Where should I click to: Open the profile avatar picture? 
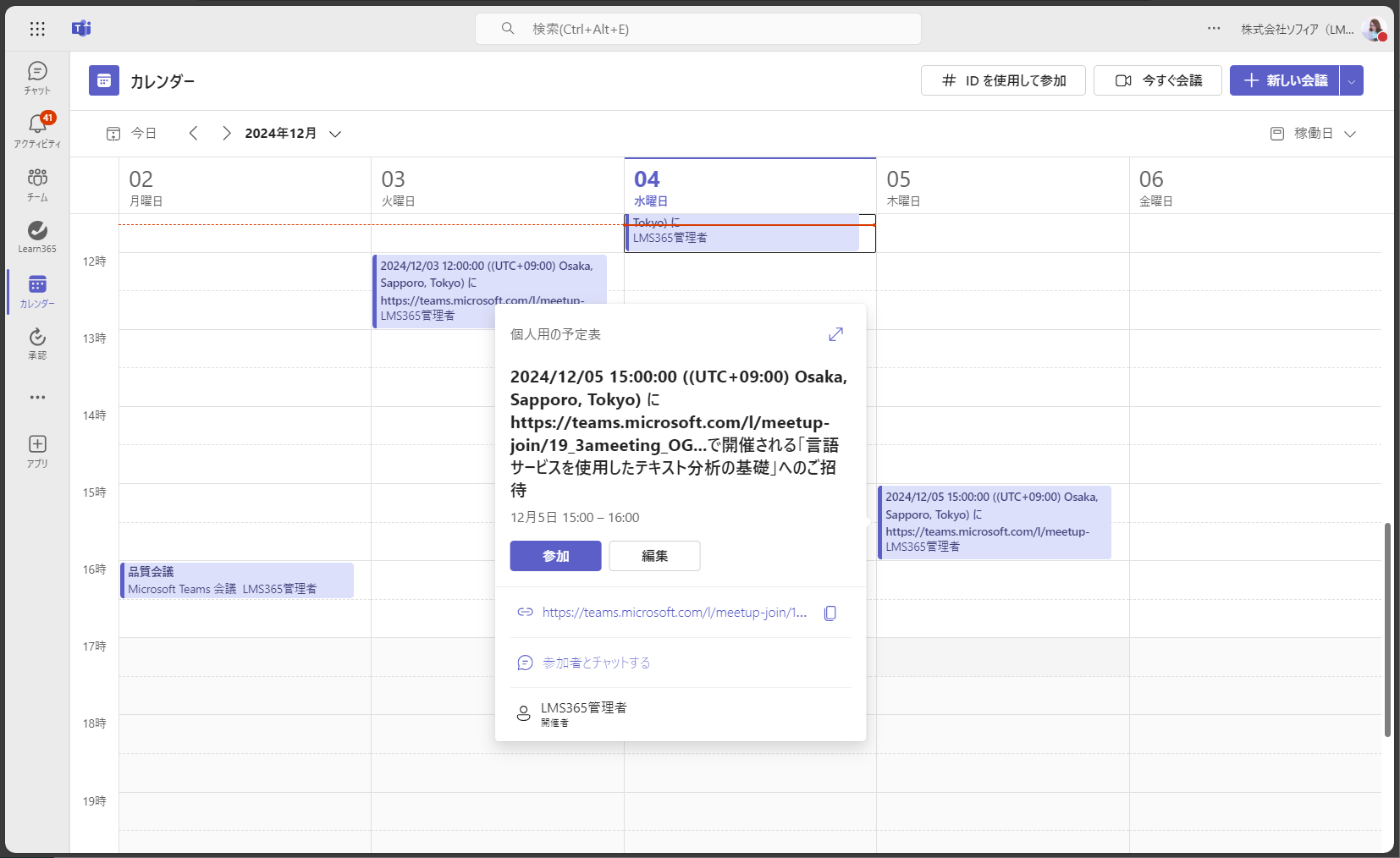1374,30
